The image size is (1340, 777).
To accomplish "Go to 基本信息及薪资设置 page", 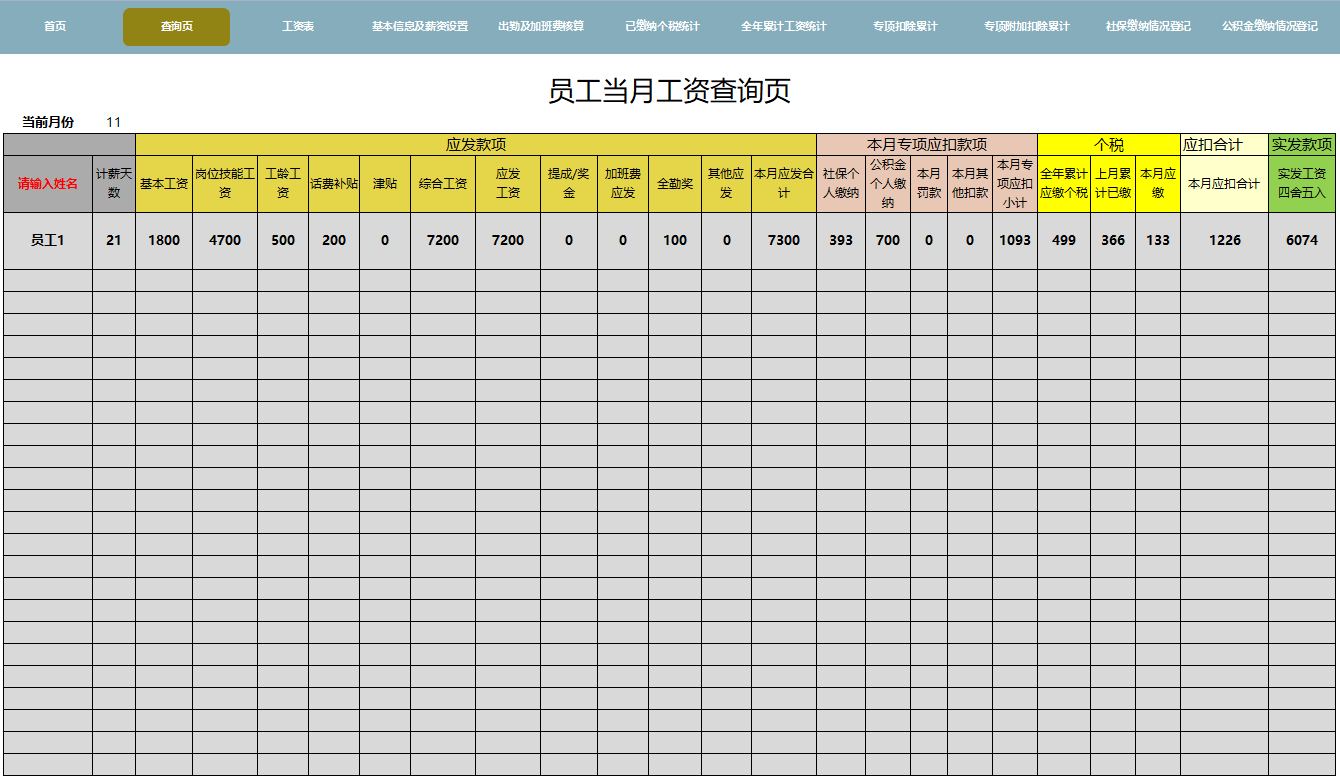I will pos(418,27).
